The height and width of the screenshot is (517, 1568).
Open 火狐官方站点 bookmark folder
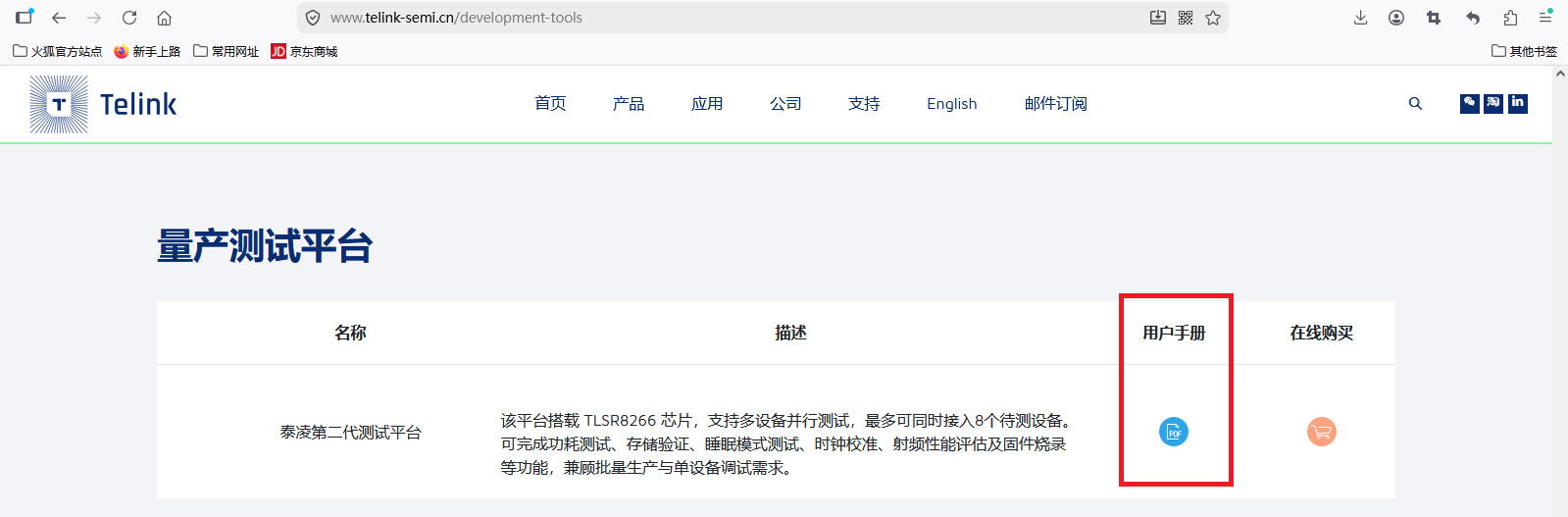(58, 51)
